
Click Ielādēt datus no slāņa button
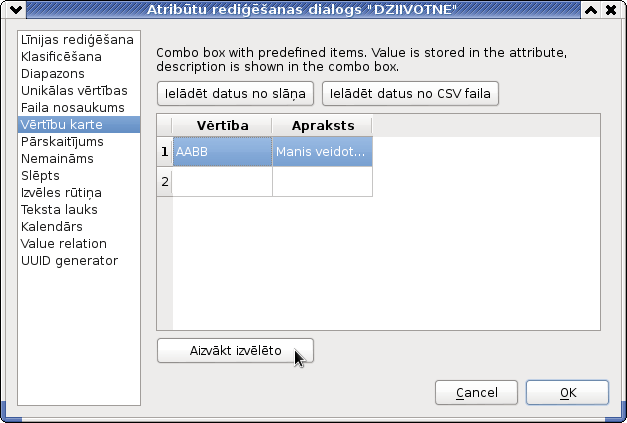click(235, 94)
